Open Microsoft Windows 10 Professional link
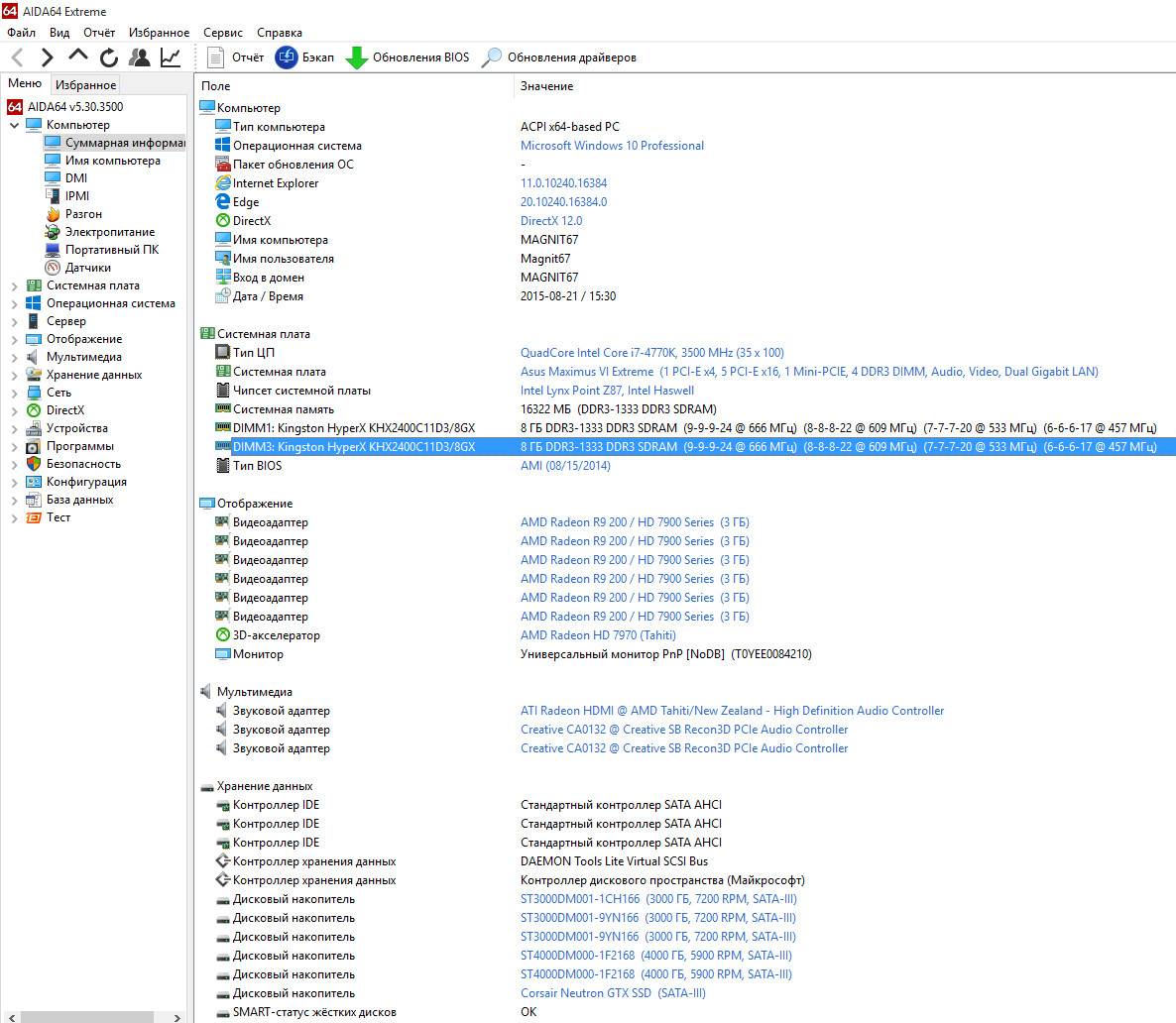Image resolution: width=1176 pixels, height=1023 pixels. coord(612,146)
